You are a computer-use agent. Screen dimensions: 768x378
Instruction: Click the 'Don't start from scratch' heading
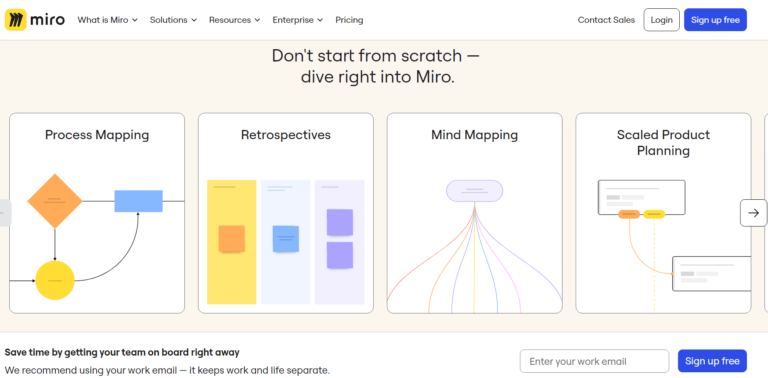[x=376, y=66]
